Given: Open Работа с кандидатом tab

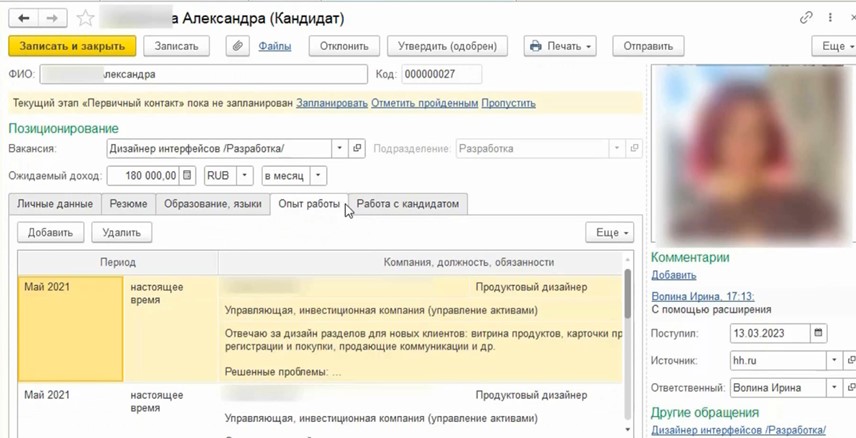Looking at the screenshot, I should coord(408,204).
